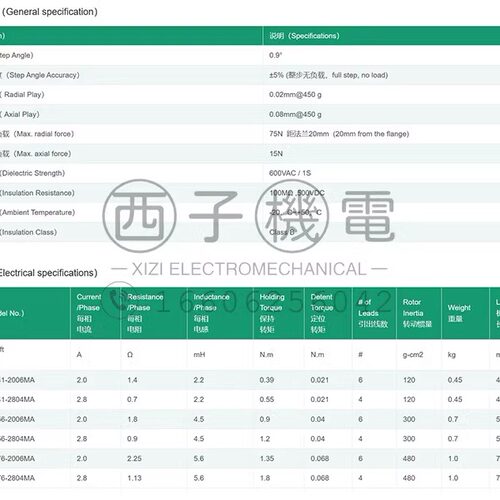This screenshot has height=500, width=500.
Task: Click the "(General specification)" heading
Action: (50, 12)
